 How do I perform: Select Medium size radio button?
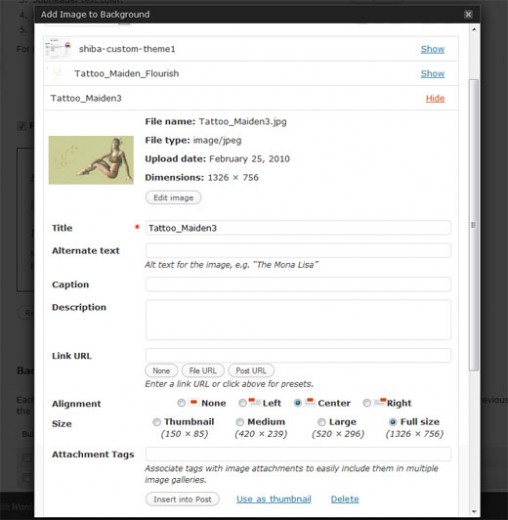point(240,422)
